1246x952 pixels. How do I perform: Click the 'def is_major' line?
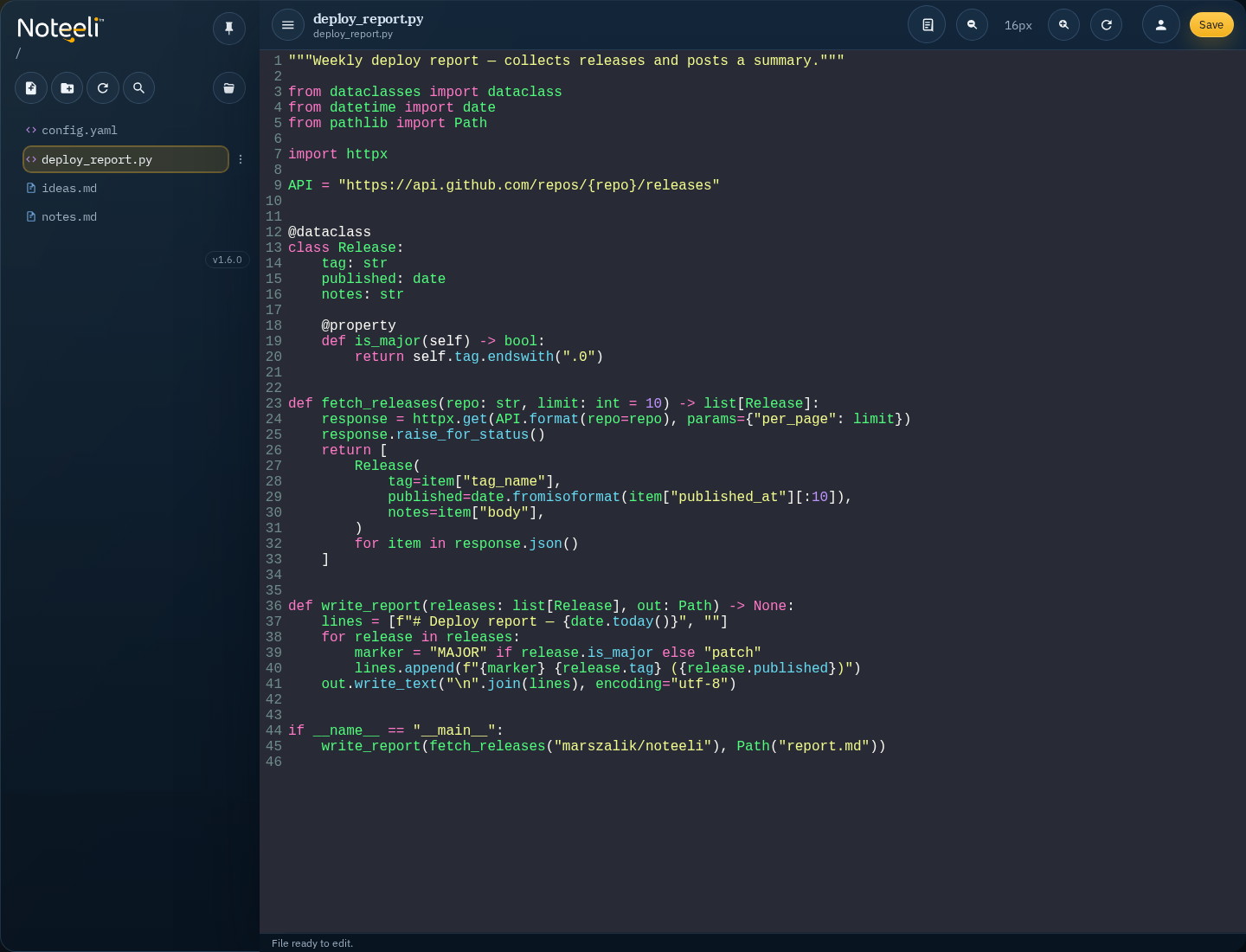[434, 341]
